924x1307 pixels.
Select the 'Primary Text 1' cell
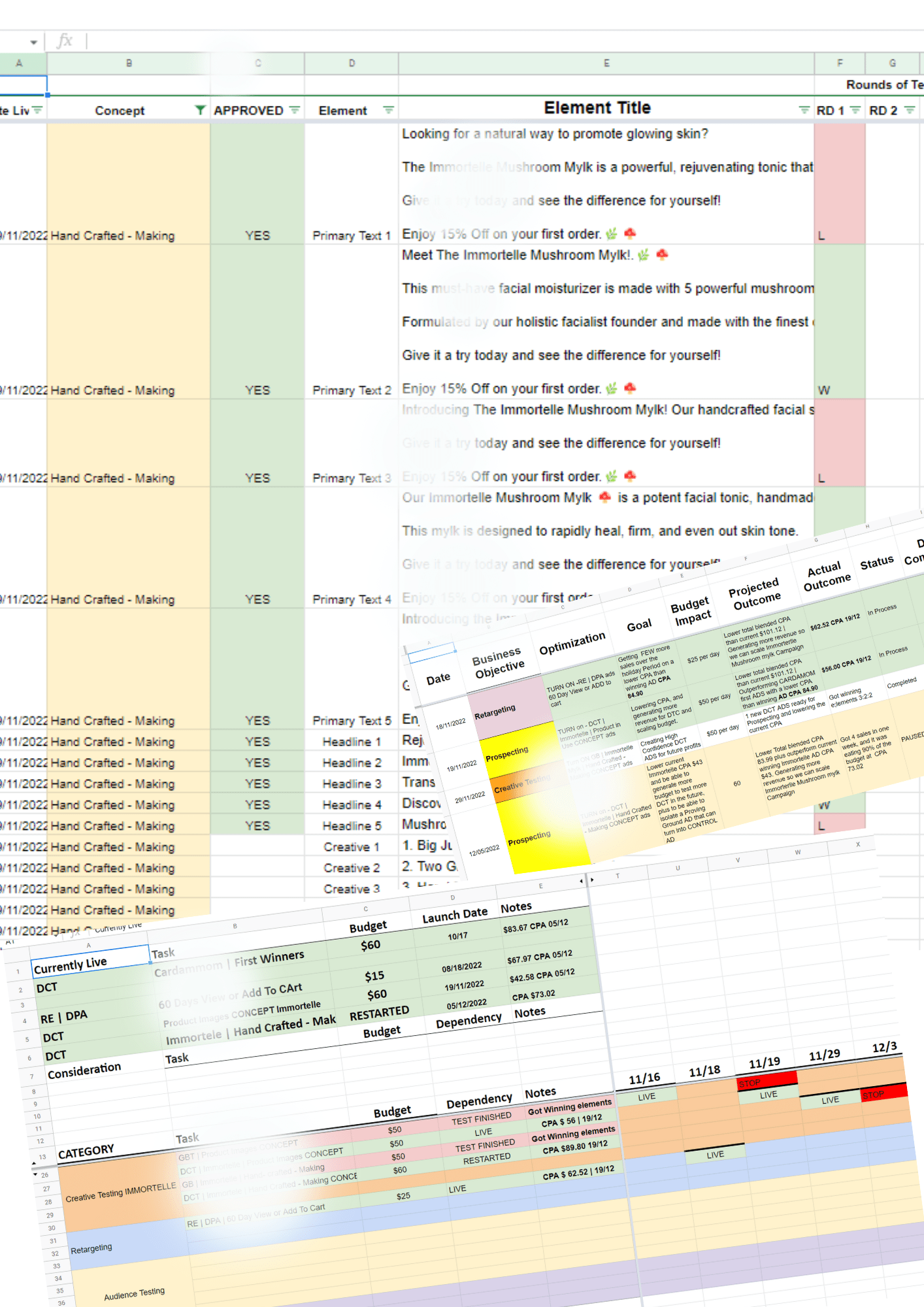(352, 235)
